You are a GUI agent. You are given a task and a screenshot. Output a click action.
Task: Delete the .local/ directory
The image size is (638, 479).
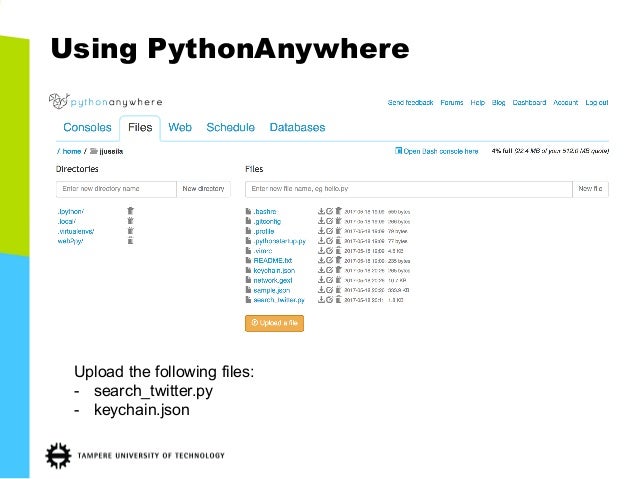click(130, 221)
